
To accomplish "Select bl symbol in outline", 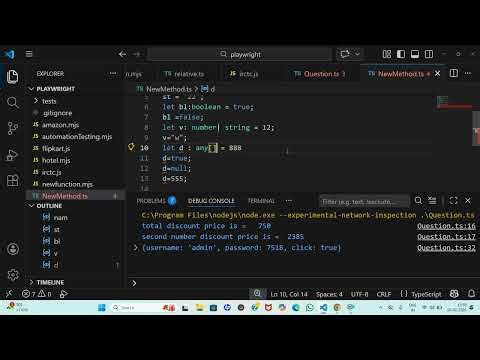I will (57, 241).
